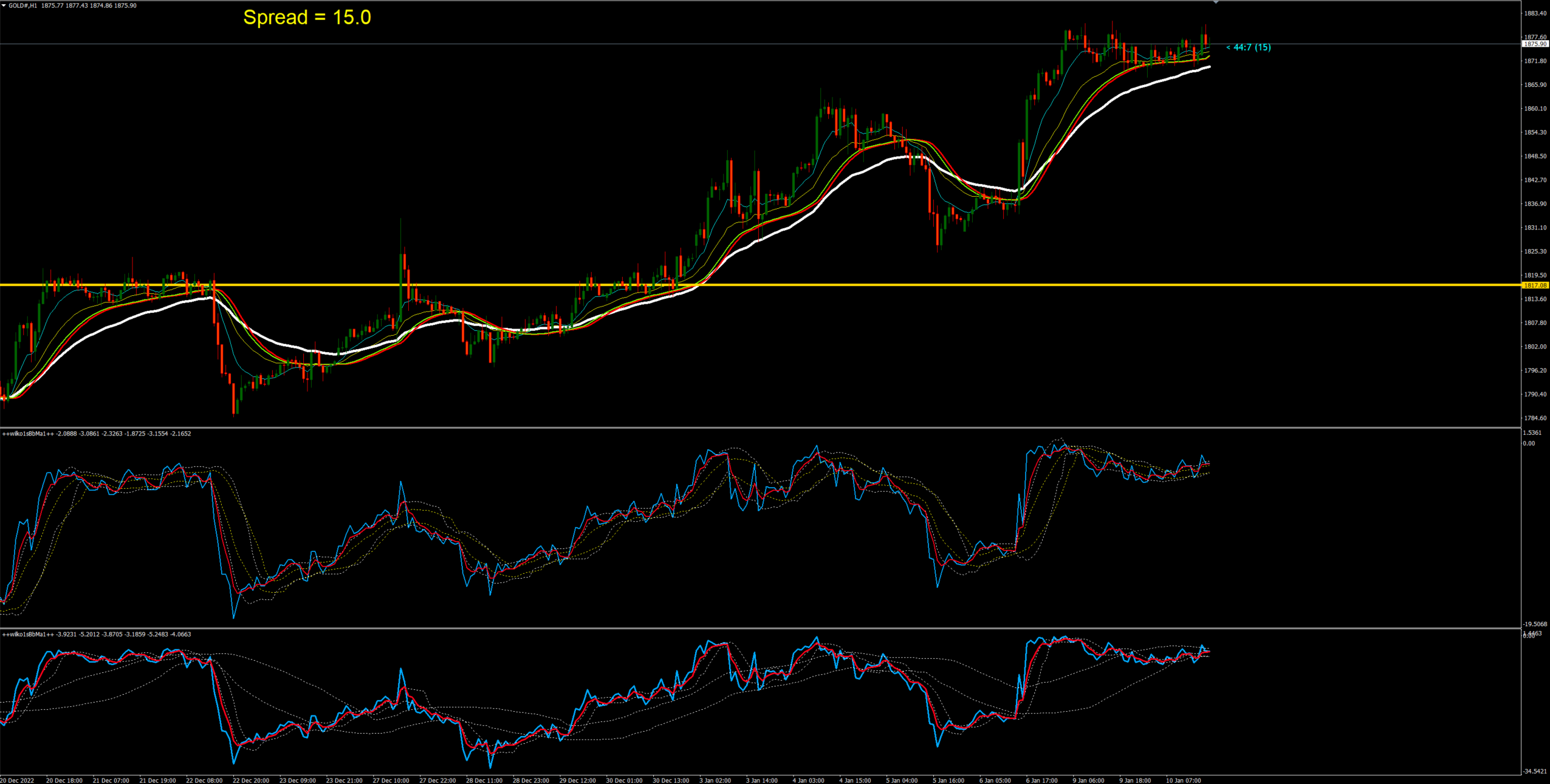
Task: Click the cyan candle timer 44:7 (15)
Action: click(1249, 47)
